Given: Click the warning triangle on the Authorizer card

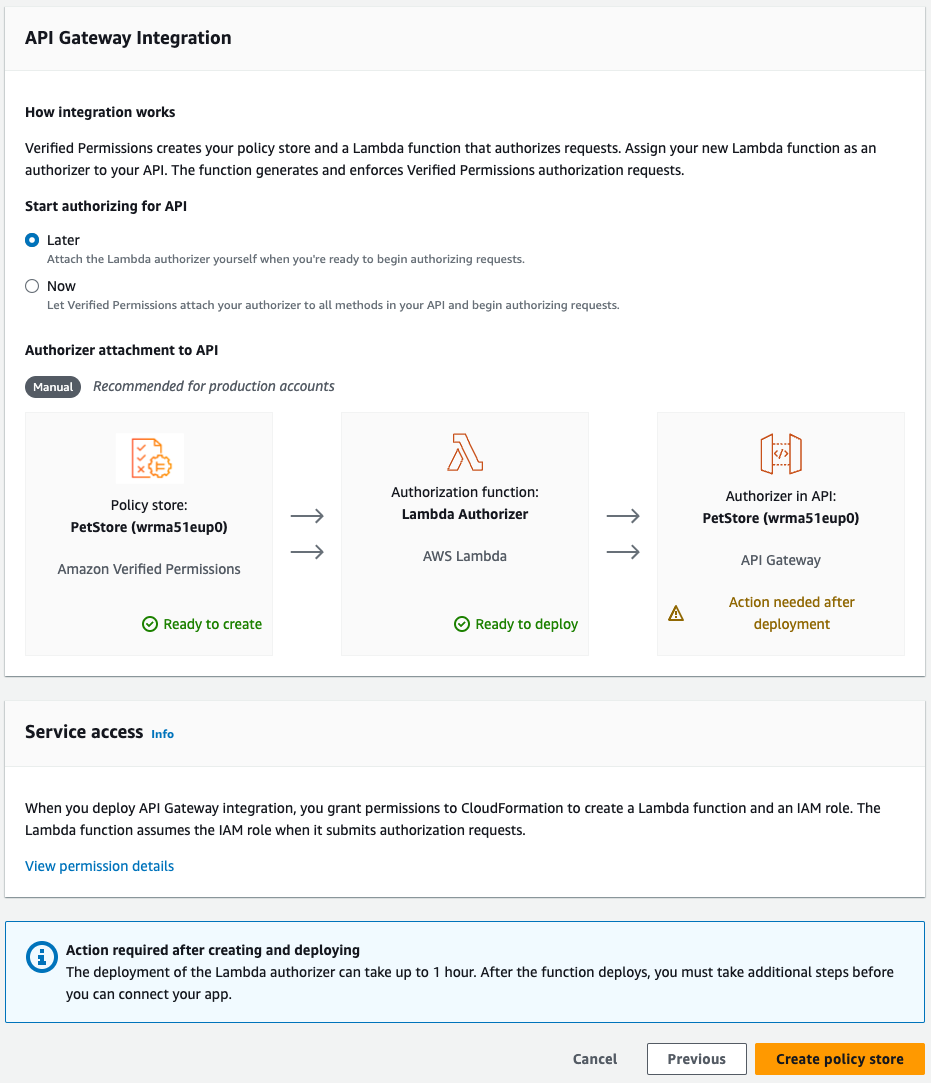Looking at the screenshot, I should click(676, 613).
